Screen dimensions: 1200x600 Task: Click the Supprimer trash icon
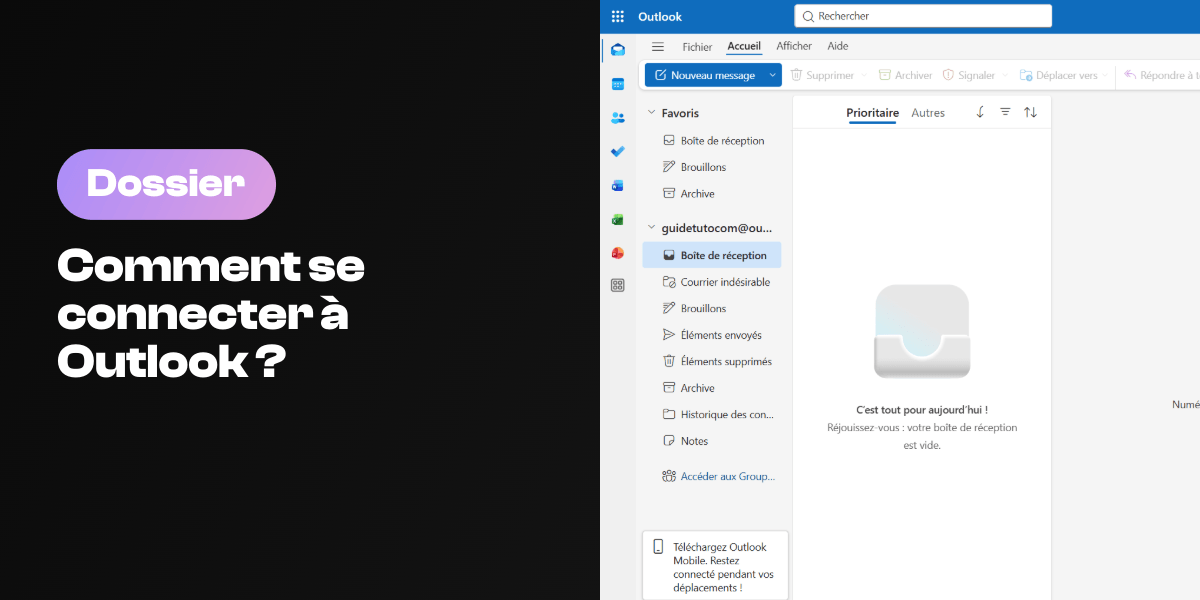pyautogui.click(x=797, y=75)
